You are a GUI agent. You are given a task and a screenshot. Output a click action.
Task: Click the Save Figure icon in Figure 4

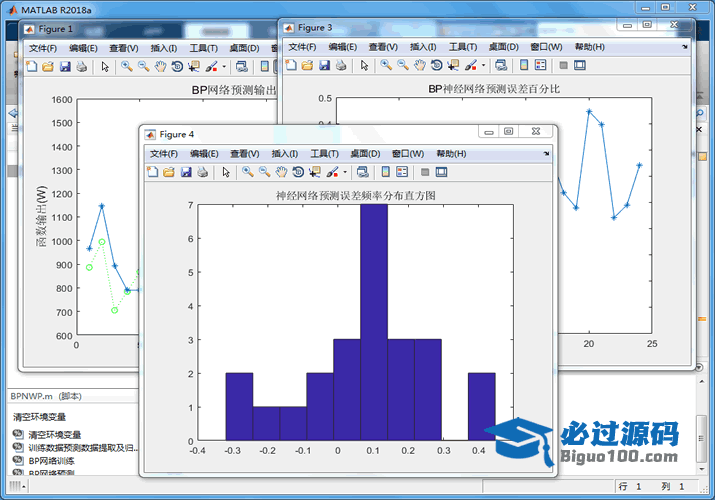(x=186, y=172)
